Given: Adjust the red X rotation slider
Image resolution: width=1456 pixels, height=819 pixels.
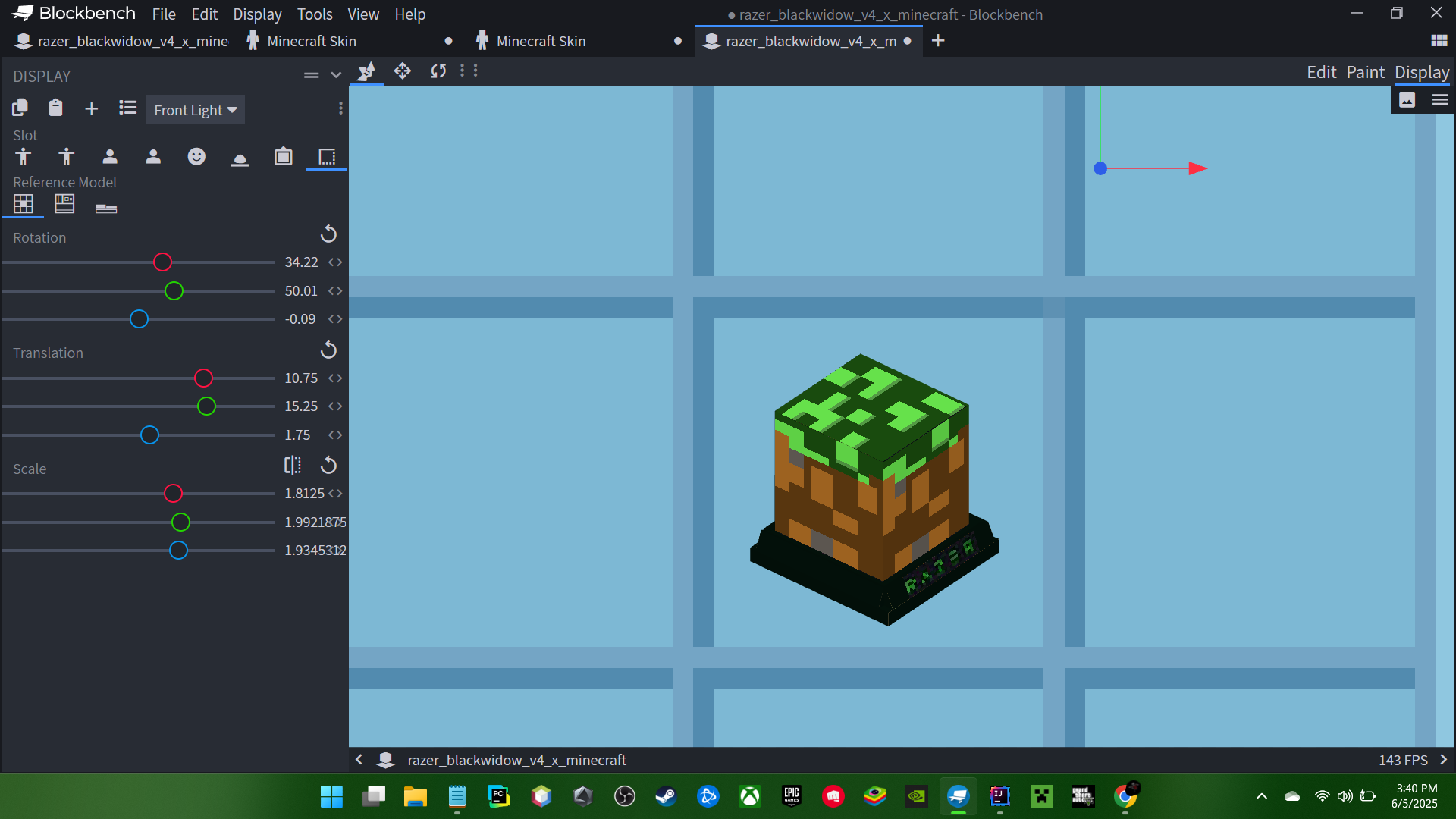Looking at the screenshot, I should pyautogui.click(x=162, y=262).
